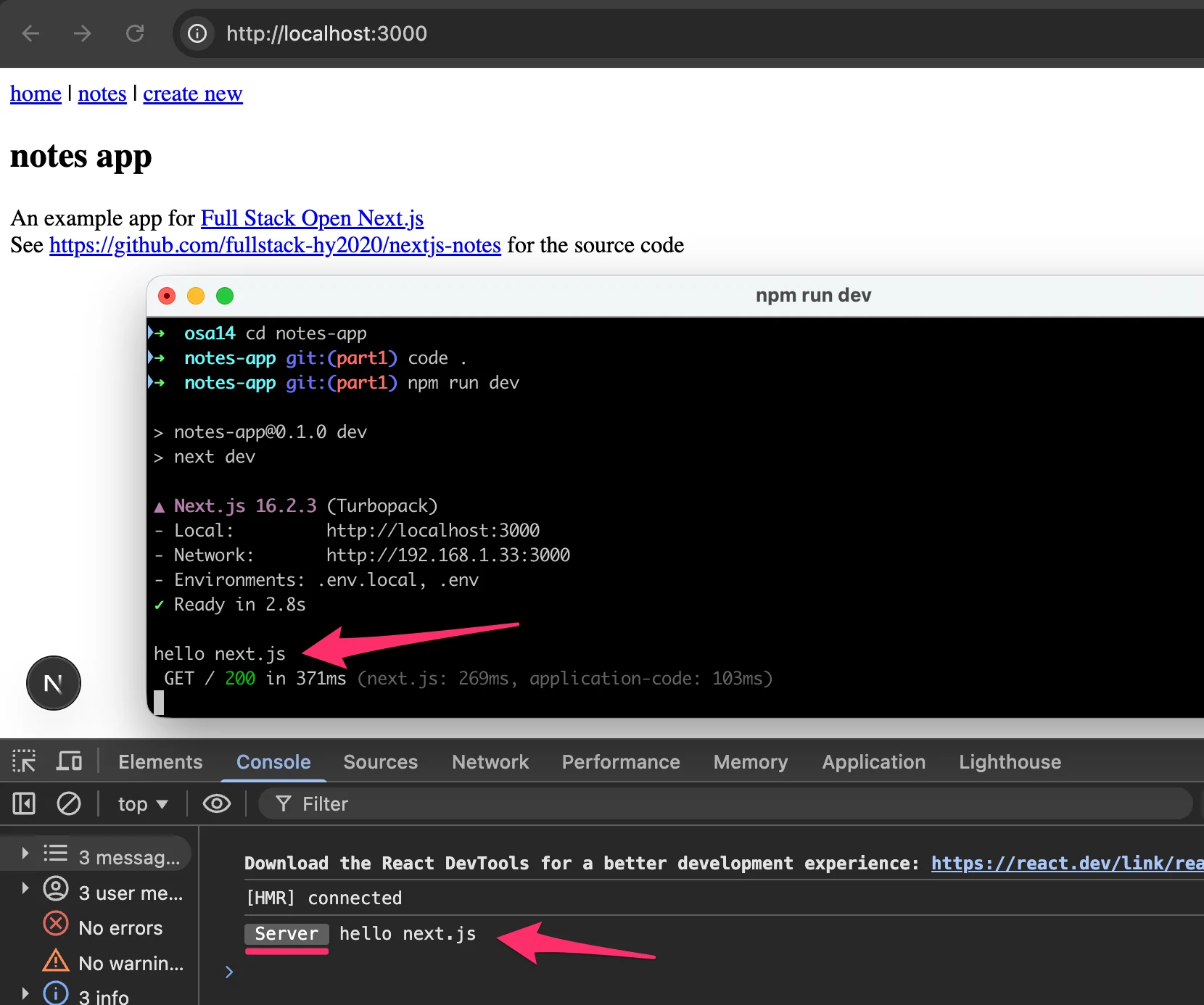Toggle the console sidebar panel icon

coord(24,803)
